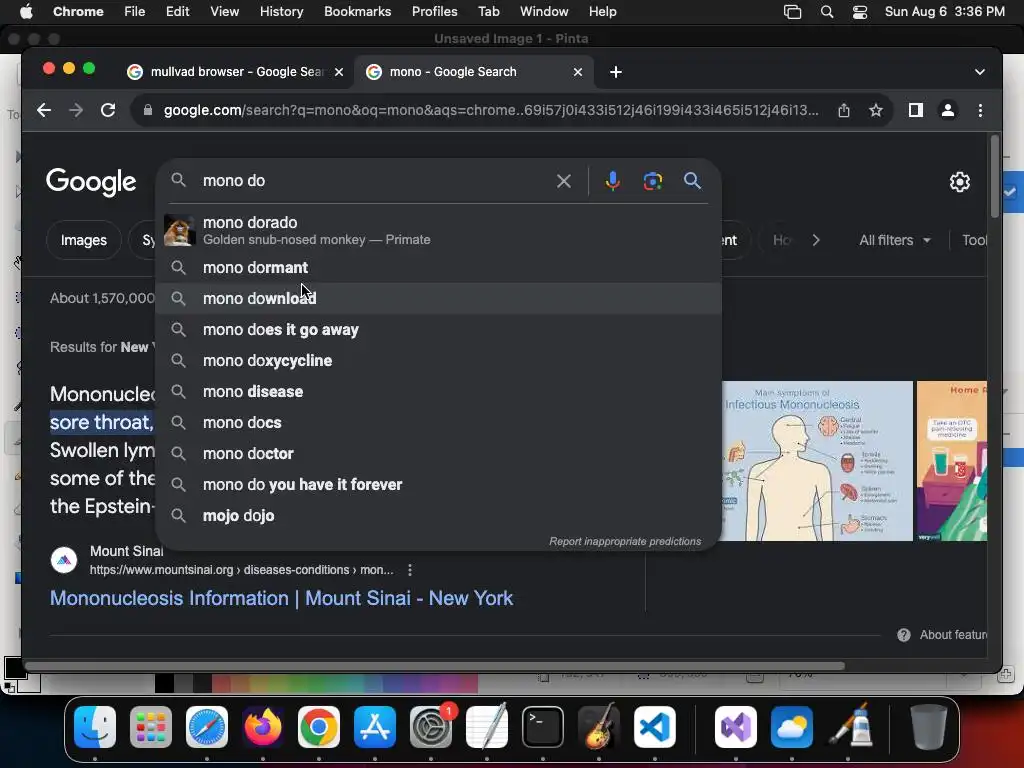Select suggestion mono docs

click(x=438, y=423)
